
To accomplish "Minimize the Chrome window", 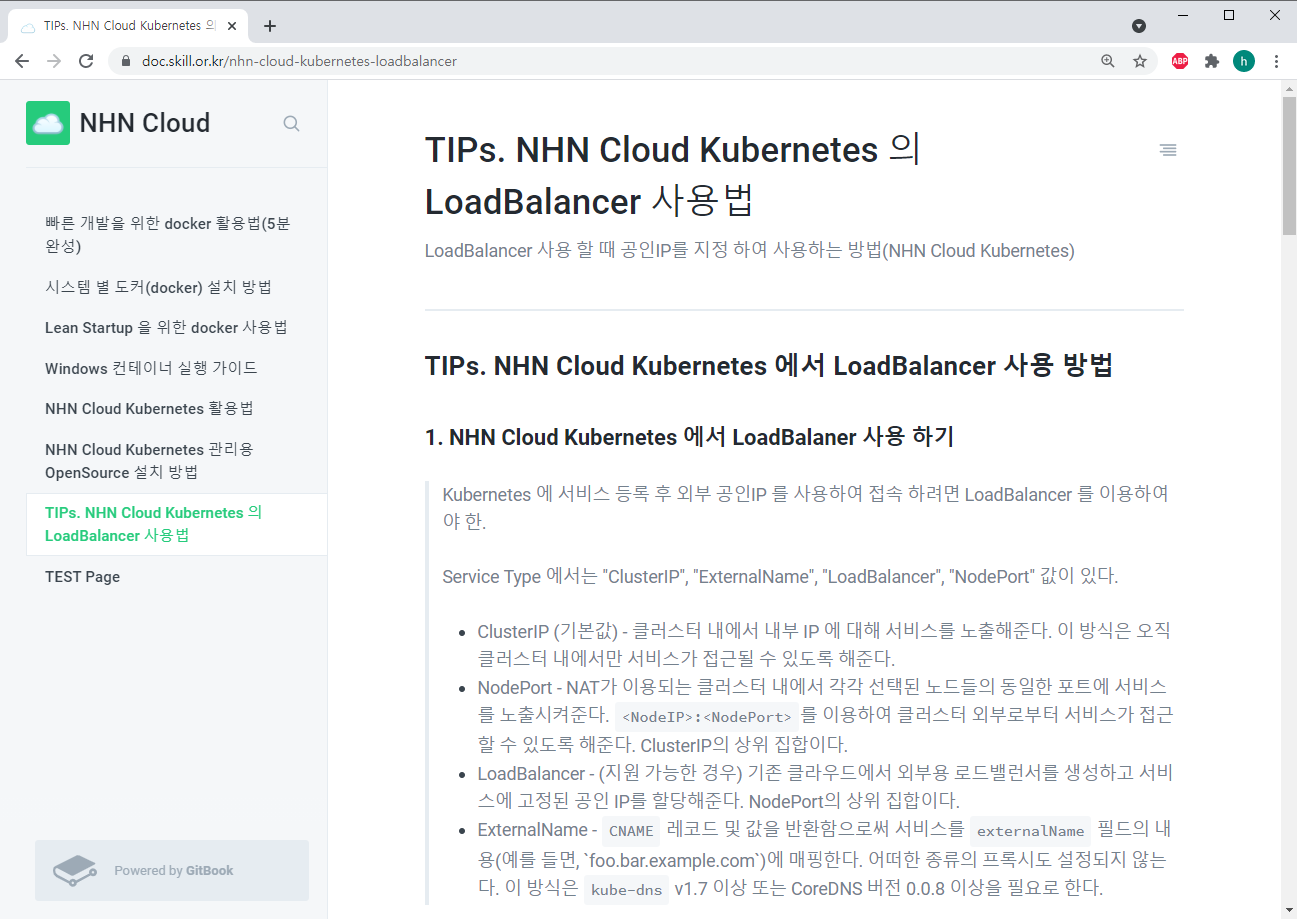I will point(1183,14).
